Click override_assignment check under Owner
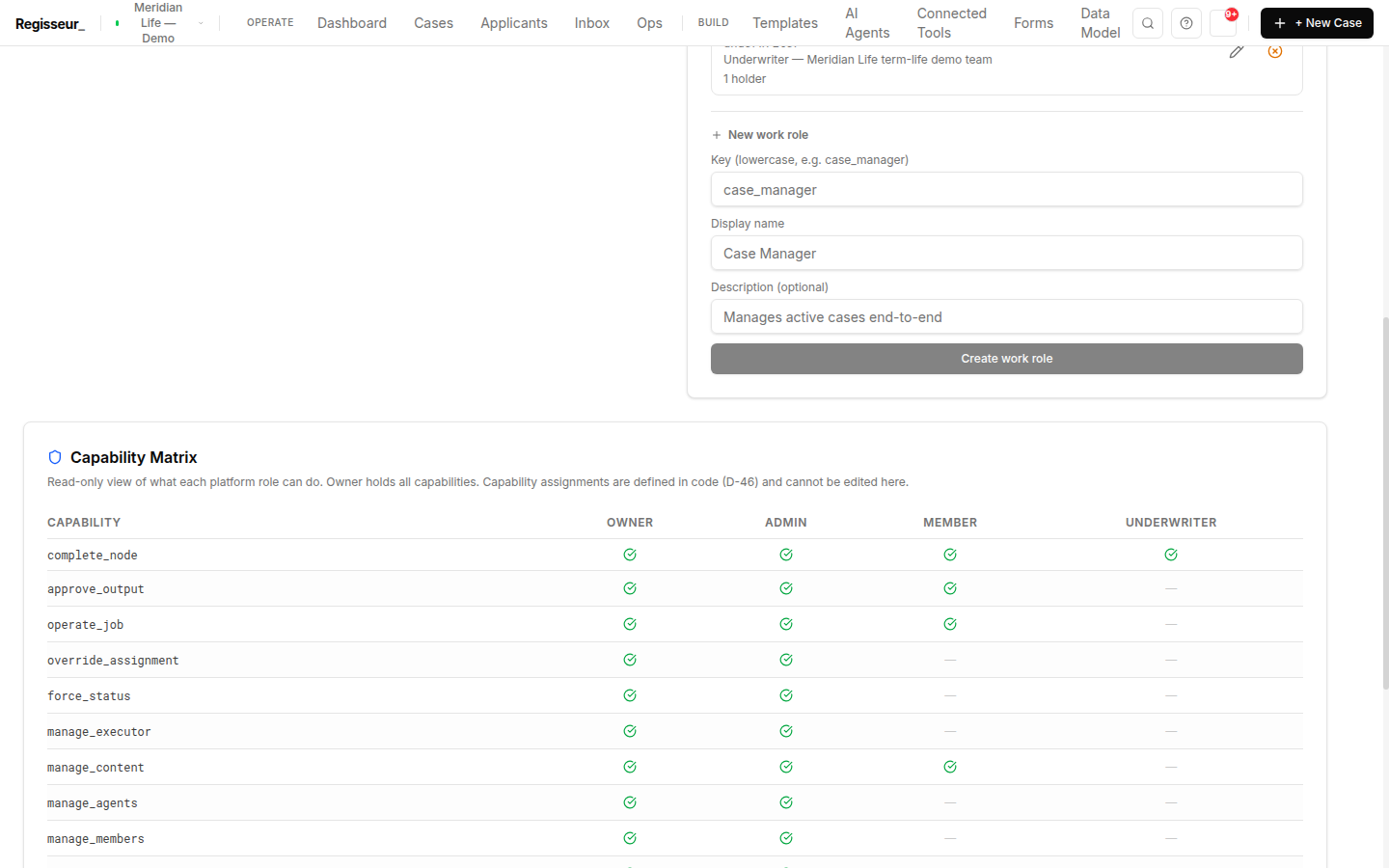The width and height of the screenshot is (1389, 868). point(630,660)
